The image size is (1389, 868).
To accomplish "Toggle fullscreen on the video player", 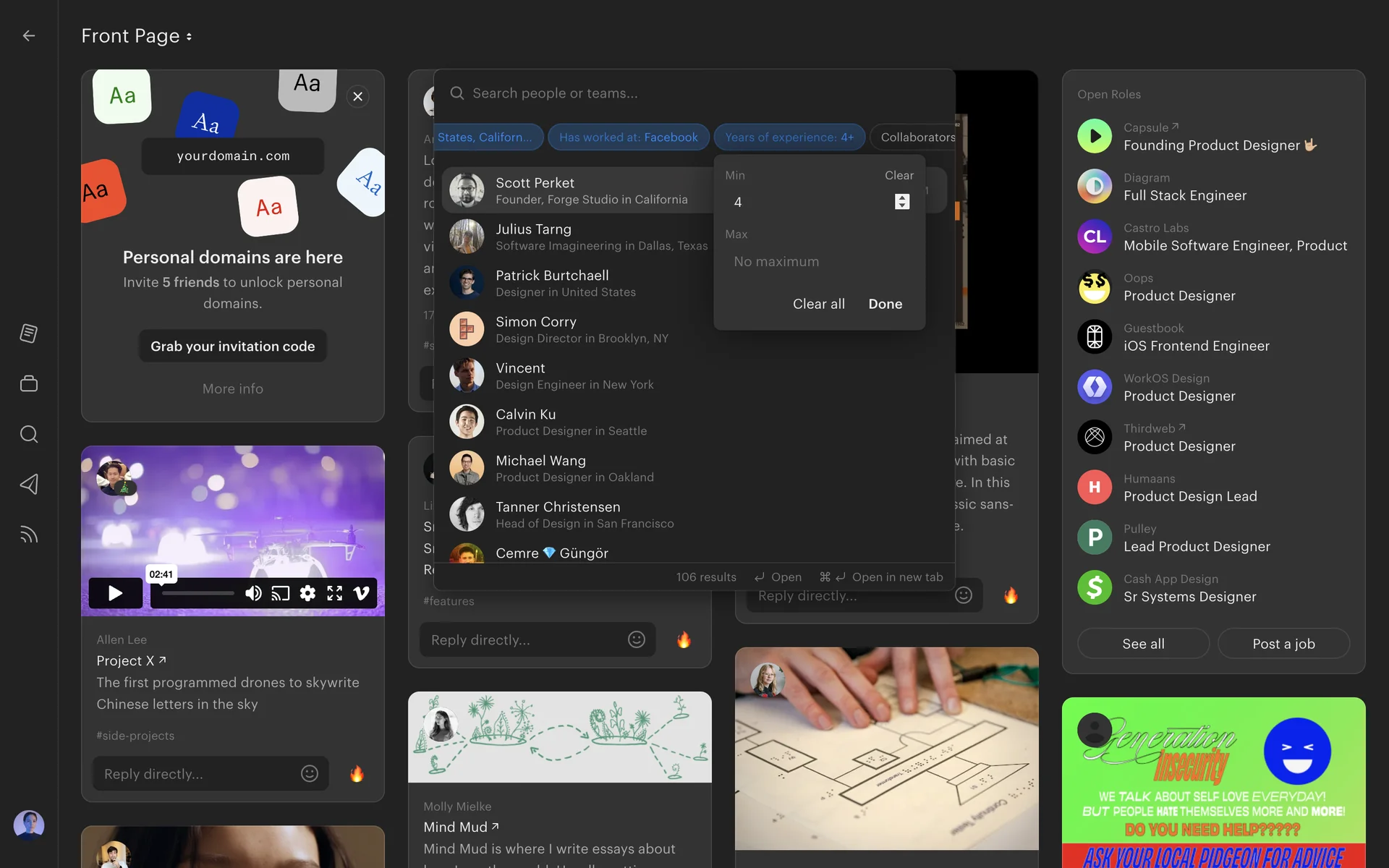I will point(334,593).
